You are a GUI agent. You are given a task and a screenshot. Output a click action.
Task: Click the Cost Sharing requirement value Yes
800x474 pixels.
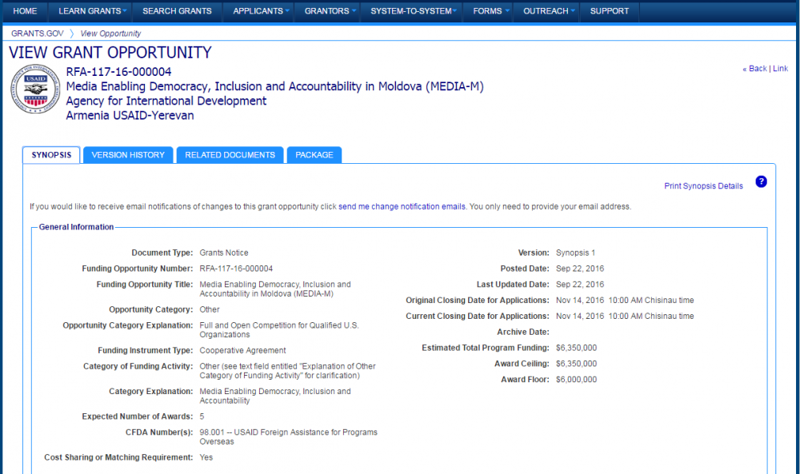pos(206,457)
